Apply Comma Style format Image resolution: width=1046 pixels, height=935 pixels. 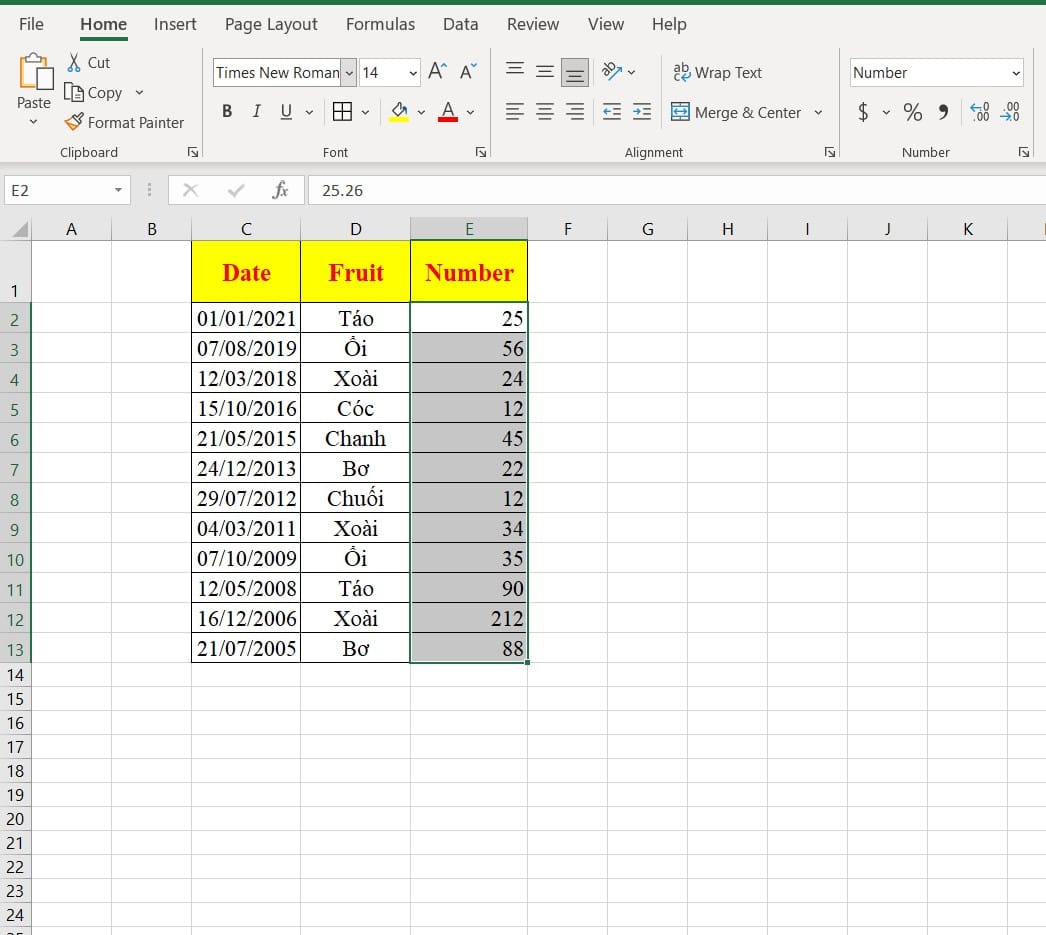click(x=943, y=111)
